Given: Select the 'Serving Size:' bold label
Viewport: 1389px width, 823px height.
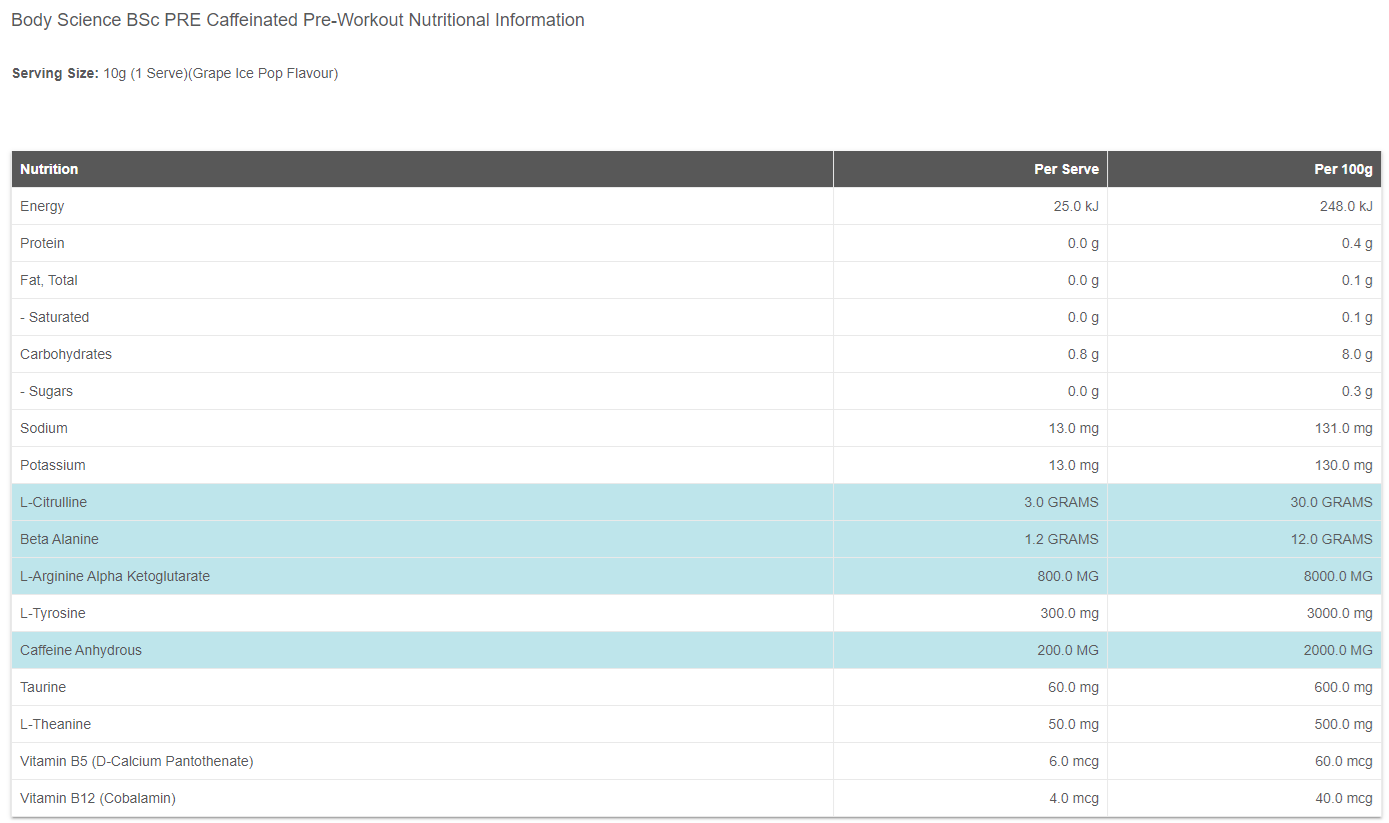Looking at the screenshot, I should point(55,73).
